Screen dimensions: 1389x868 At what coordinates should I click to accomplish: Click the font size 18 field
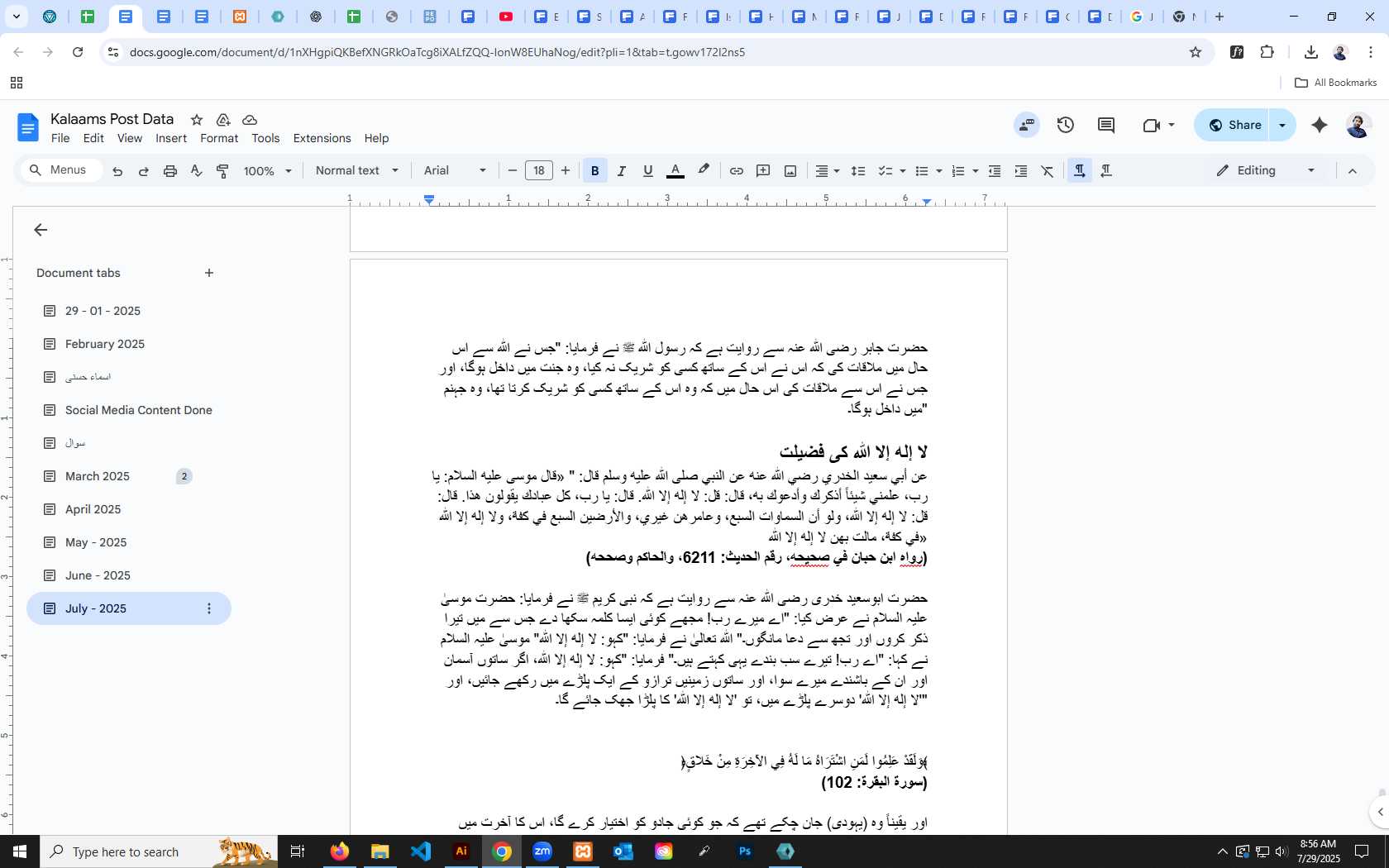(539, 171)
